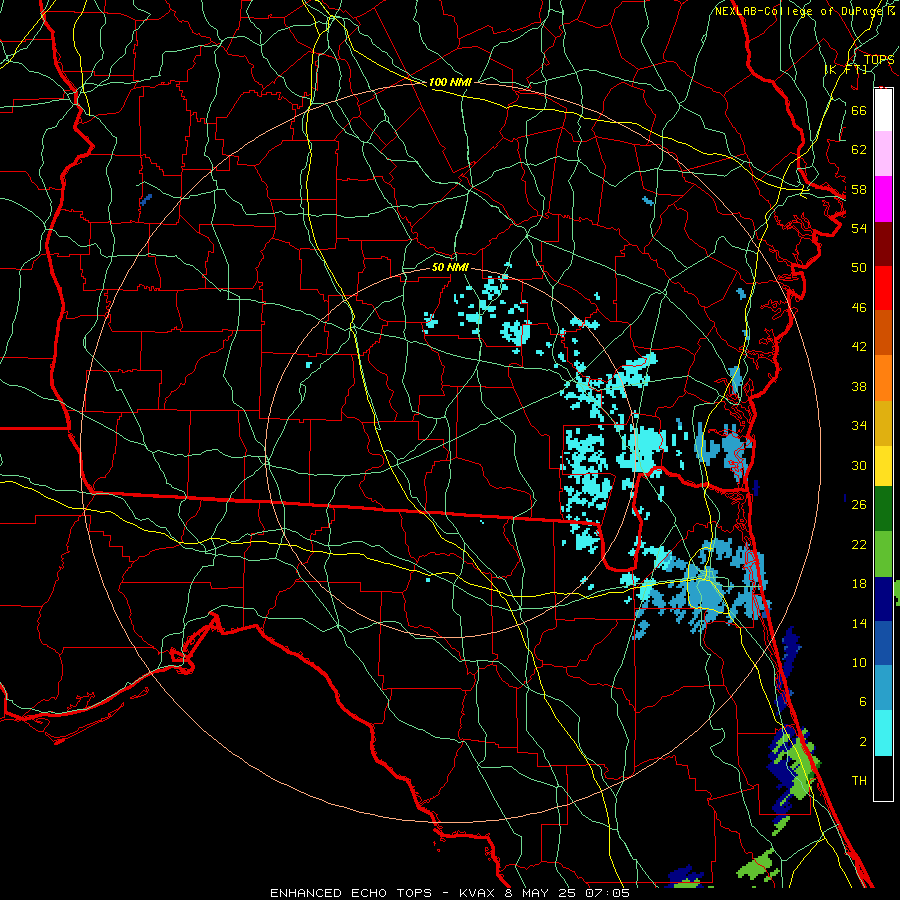Click the magenta color scale segment
This screenshot has height=900, width=900.
pos(883,199)
